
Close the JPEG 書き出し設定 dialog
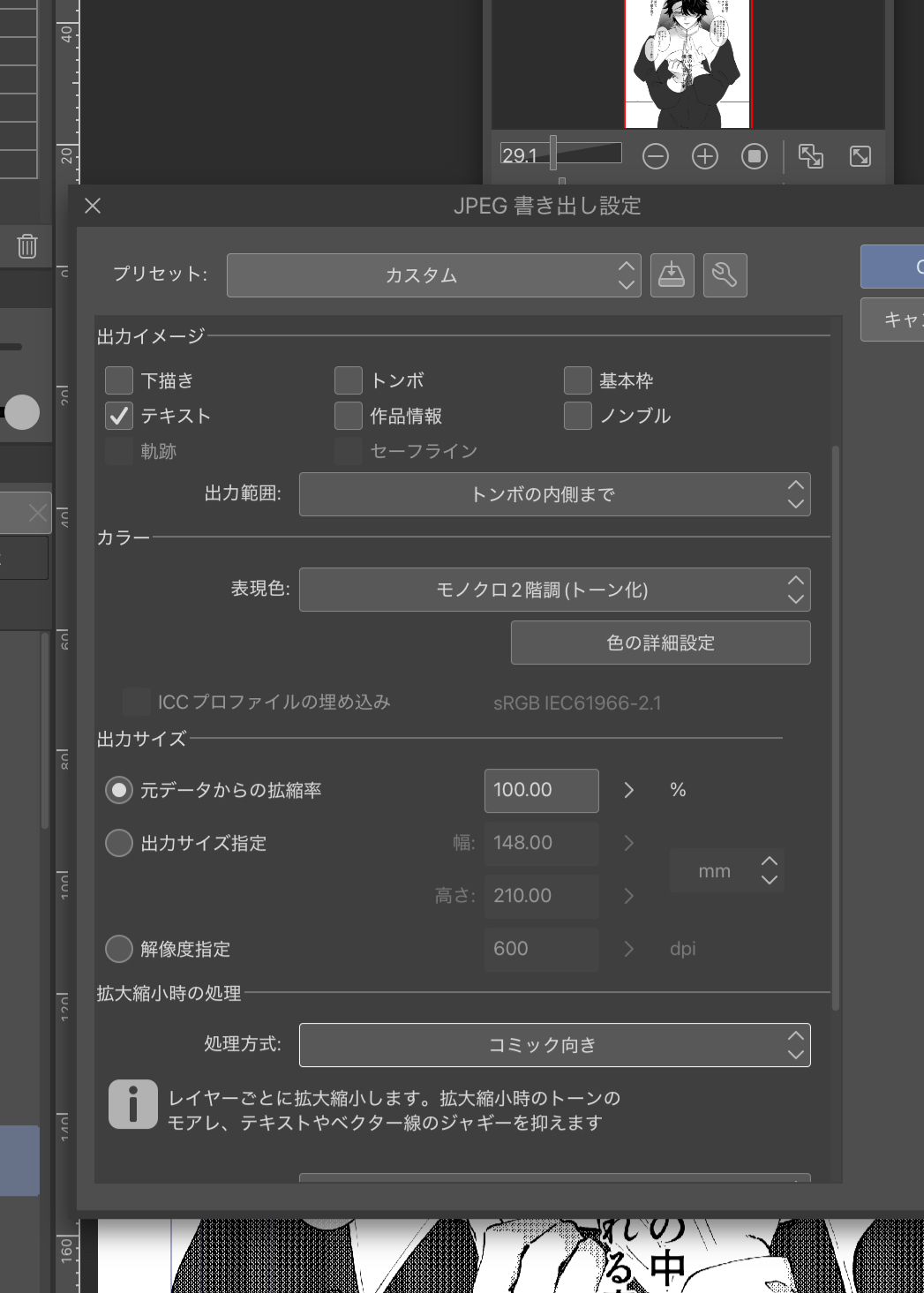click(x=93, y=206)
